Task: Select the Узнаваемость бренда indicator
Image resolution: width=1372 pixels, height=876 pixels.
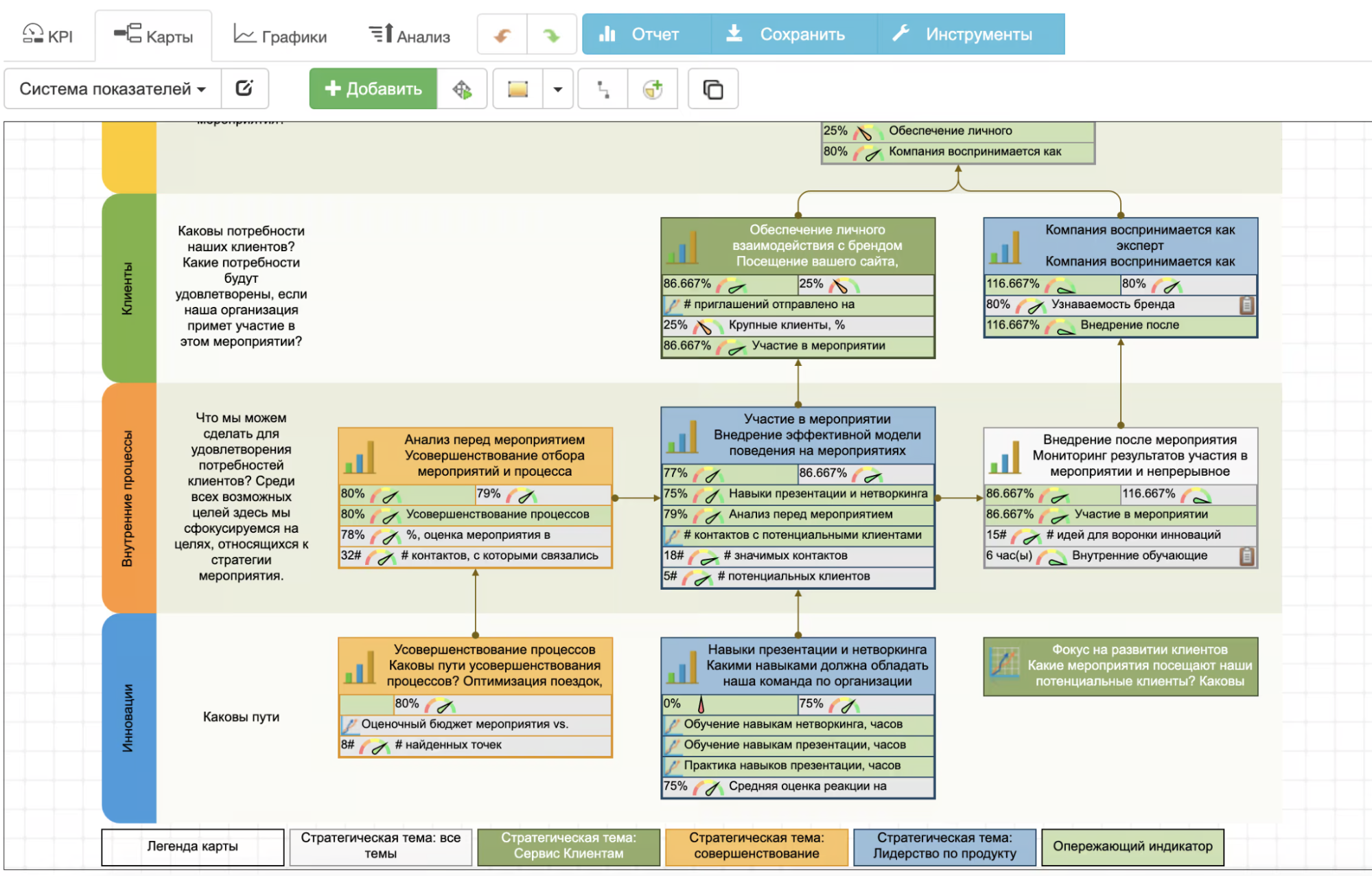Action: (x=1120, y=305)
